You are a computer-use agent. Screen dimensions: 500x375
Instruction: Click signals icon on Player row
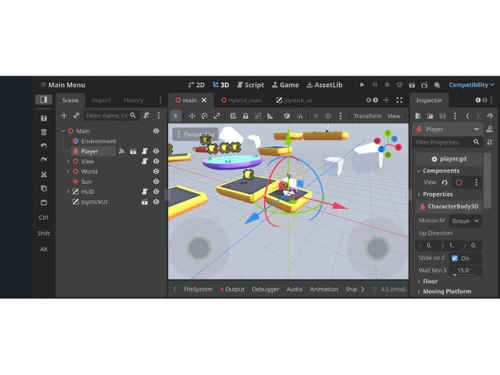click(x=122, y=151)
